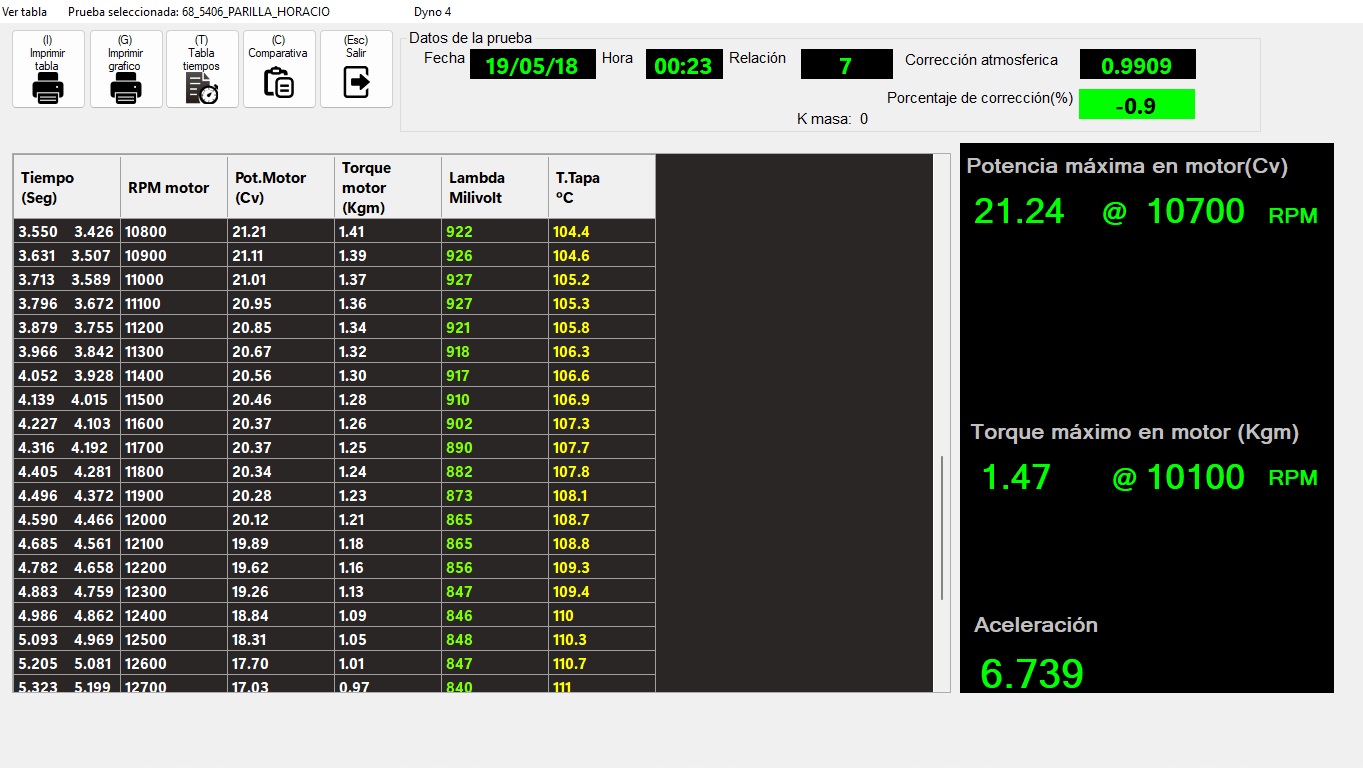Open the Tabla tiempos stopwatch button
The width and height of the screenshot is (1363, 768).
tap(202, 69)
